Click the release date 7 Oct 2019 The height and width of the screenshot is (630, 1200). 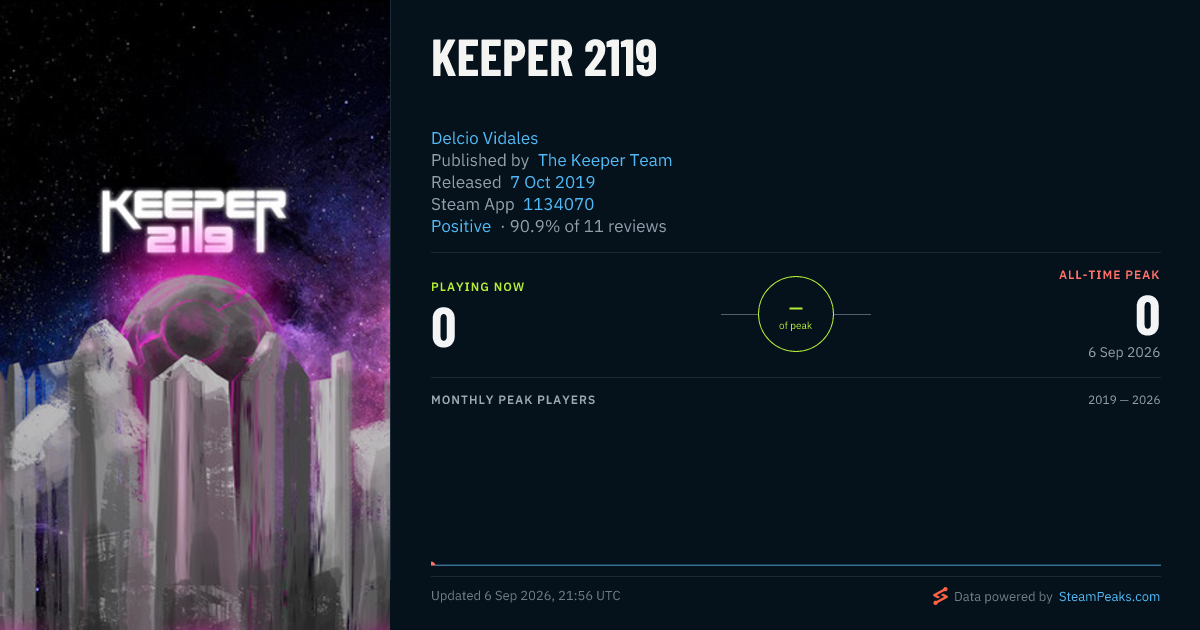pyautogui.click(x=552, y=182)
